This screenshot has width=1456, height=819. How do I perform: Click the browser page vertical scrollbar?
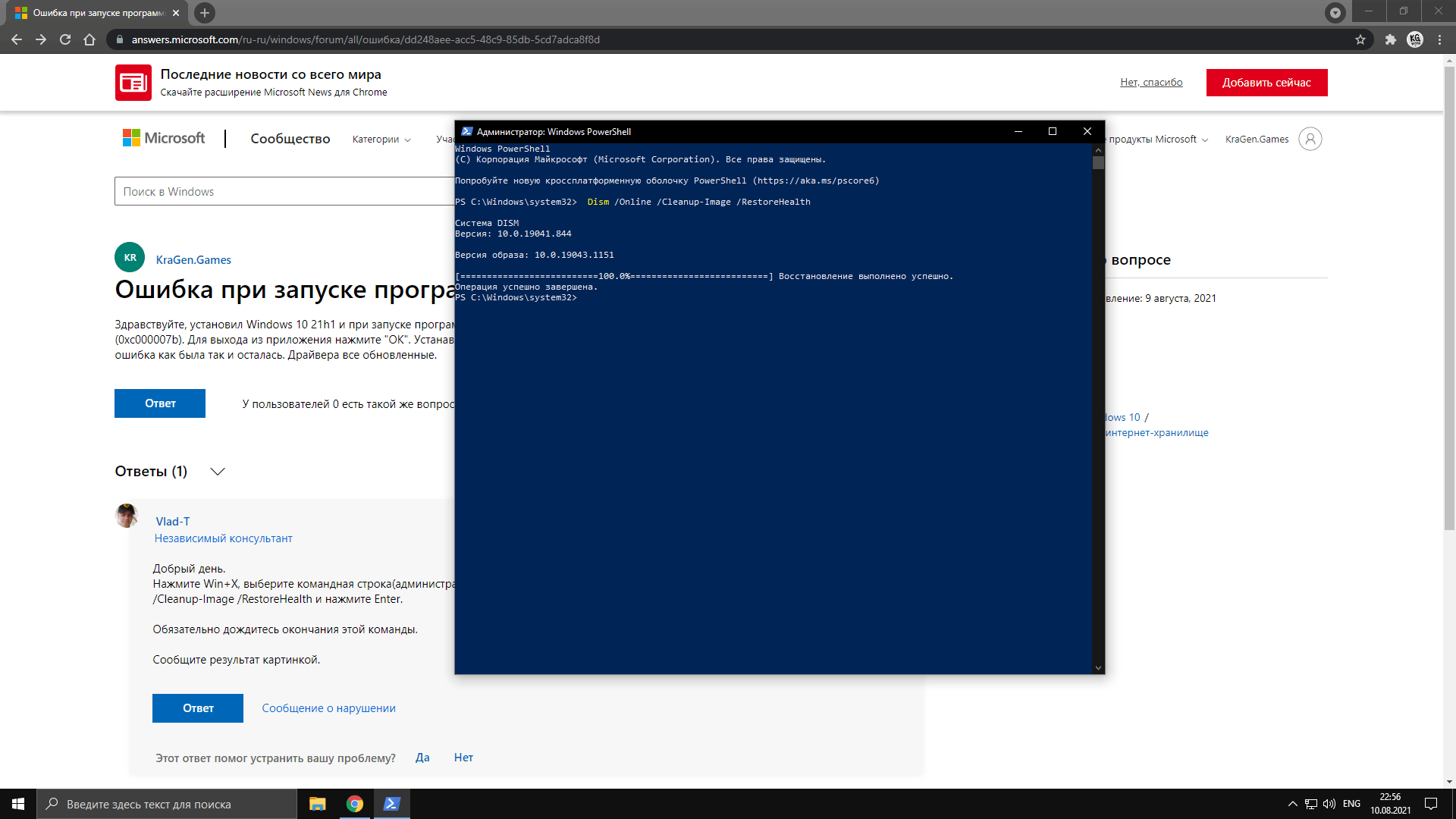(1450, 300)
